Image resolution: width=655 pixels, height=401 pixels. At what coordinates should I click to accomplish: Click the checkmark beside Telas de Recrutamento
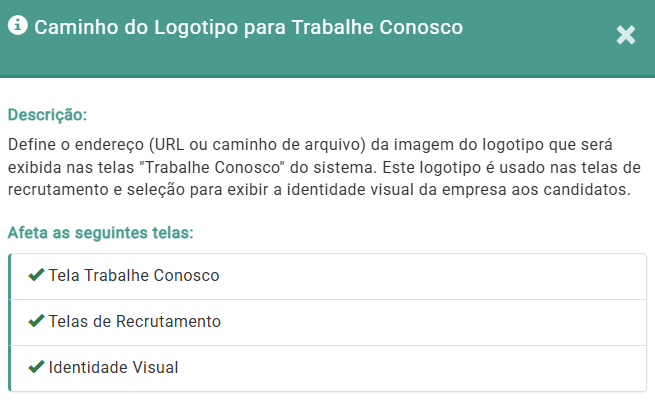[36, 321]
